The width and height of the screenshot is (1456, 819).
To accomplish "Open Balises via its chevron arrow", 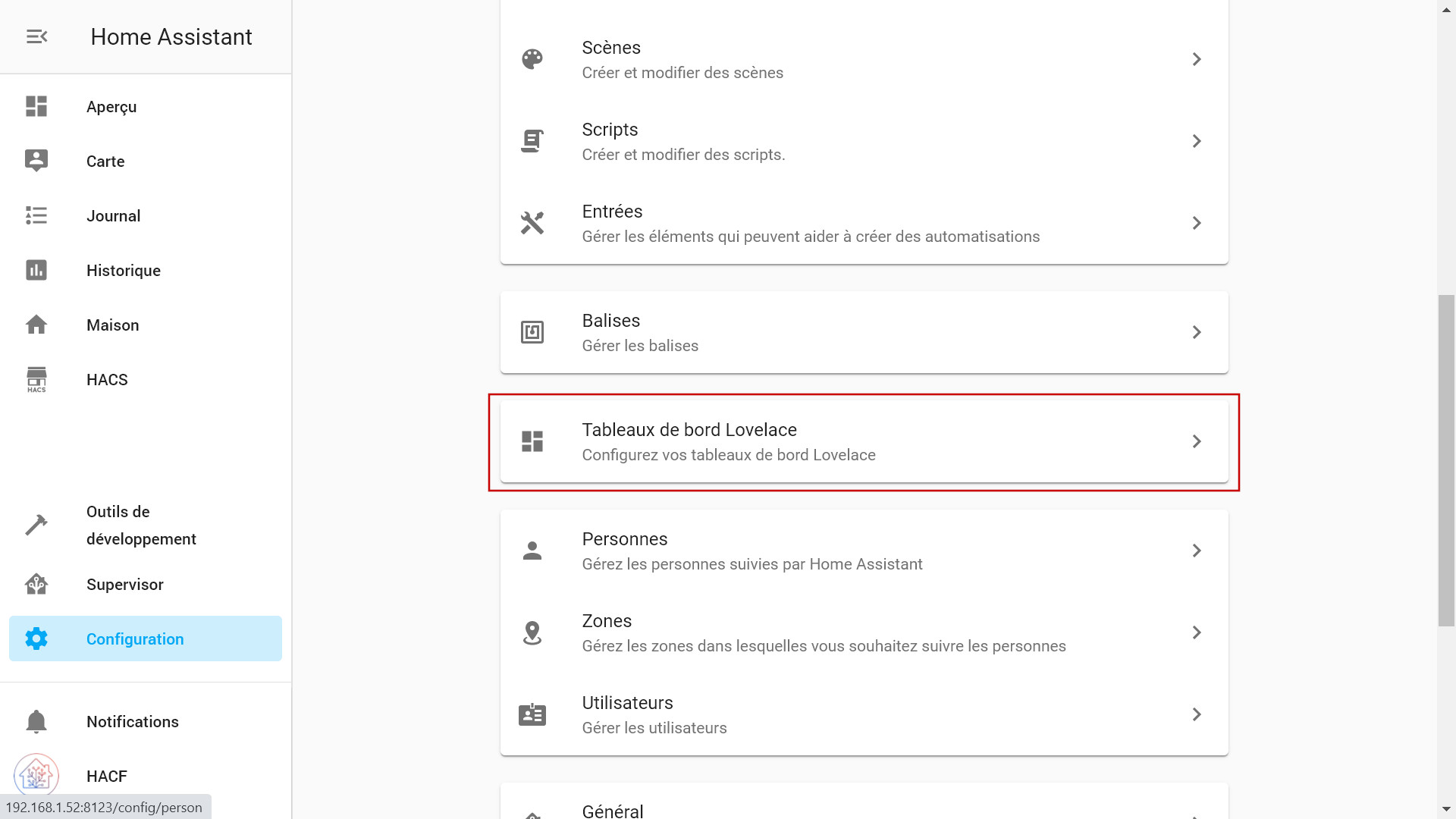I will tap(1197, 332).
